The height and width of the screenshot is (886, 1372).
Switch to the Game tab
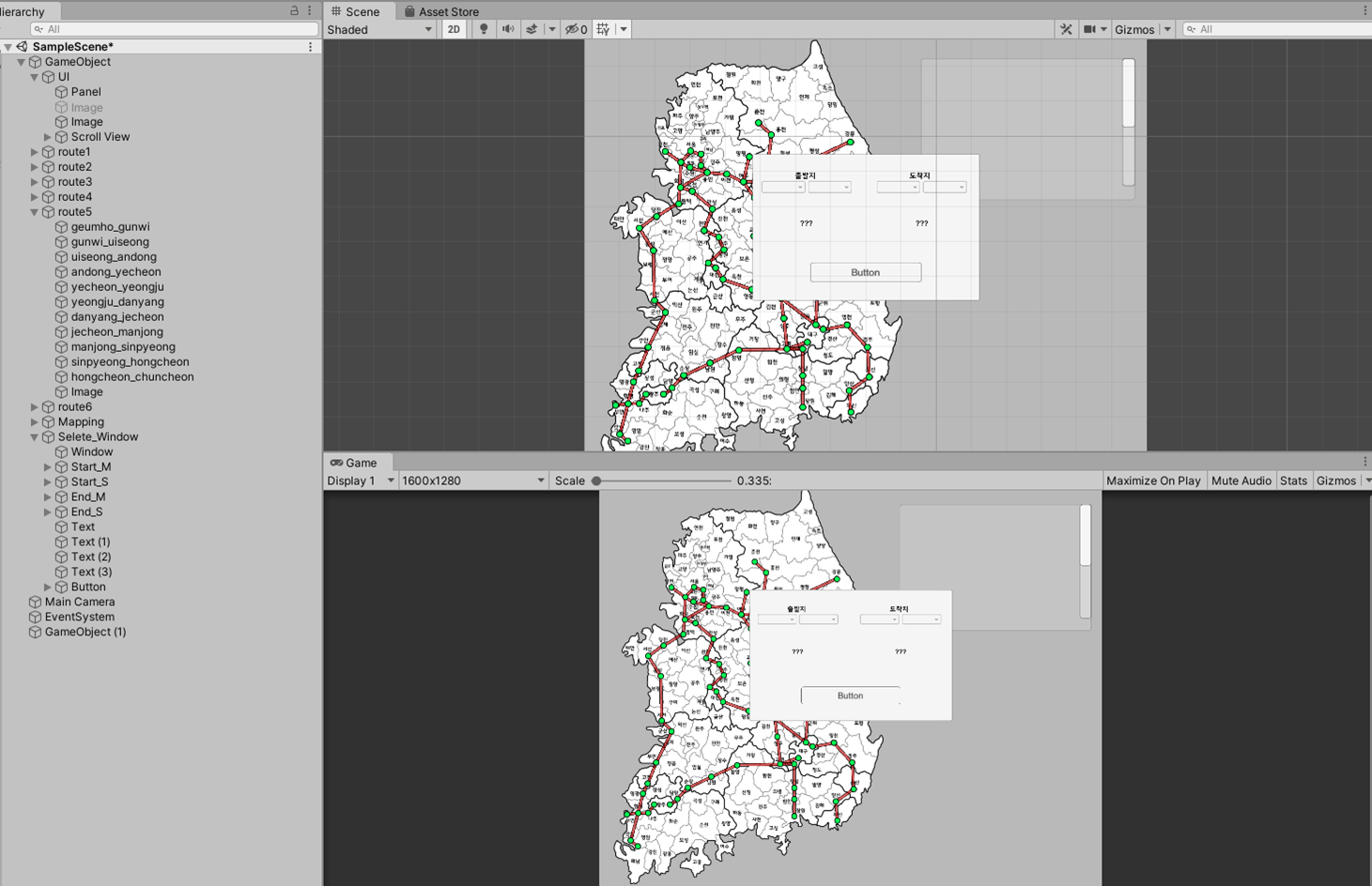click(x=358, y=462)
